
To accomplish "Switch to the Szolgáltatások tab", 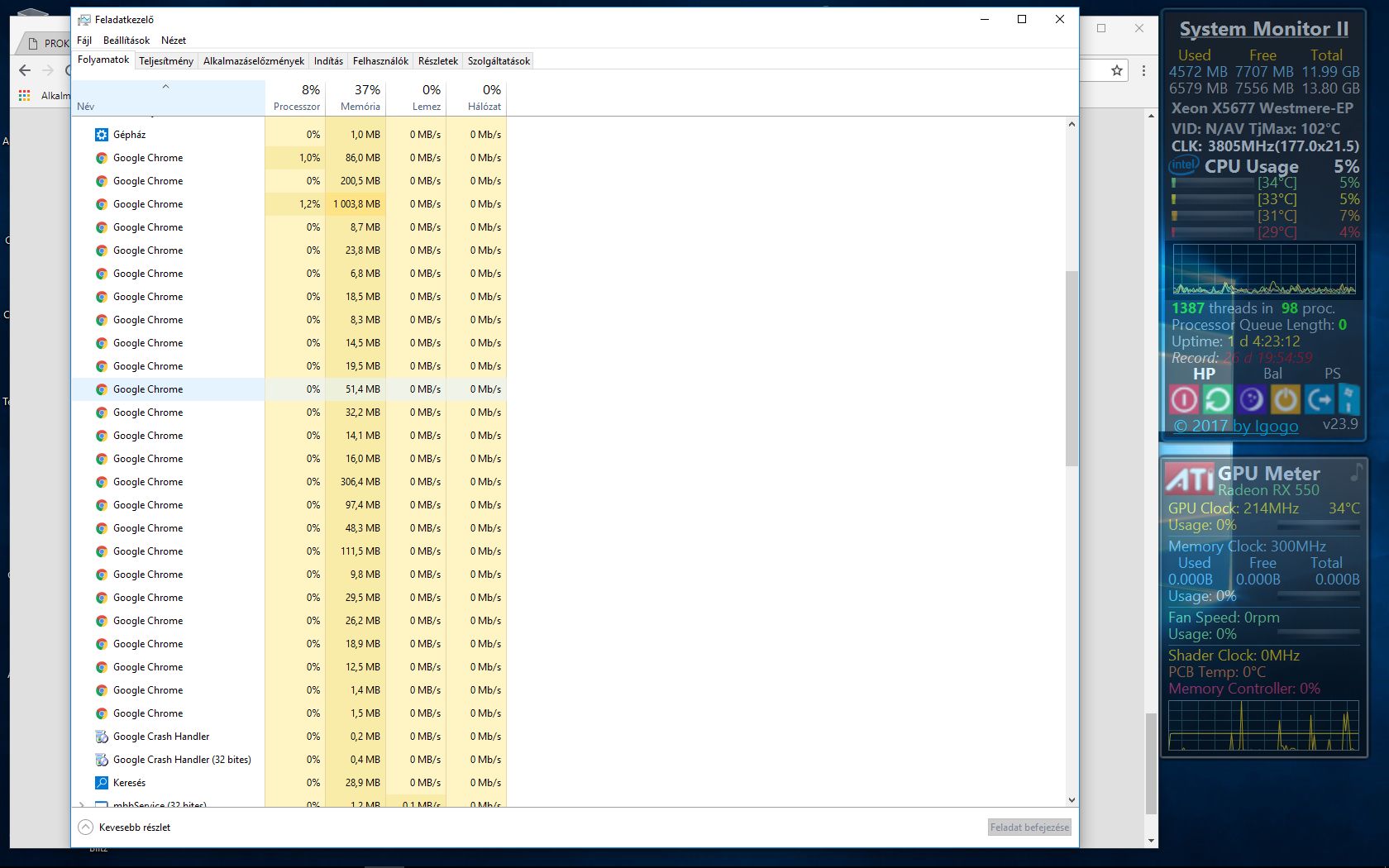I will pyautogui.click(x=499, y=61).
